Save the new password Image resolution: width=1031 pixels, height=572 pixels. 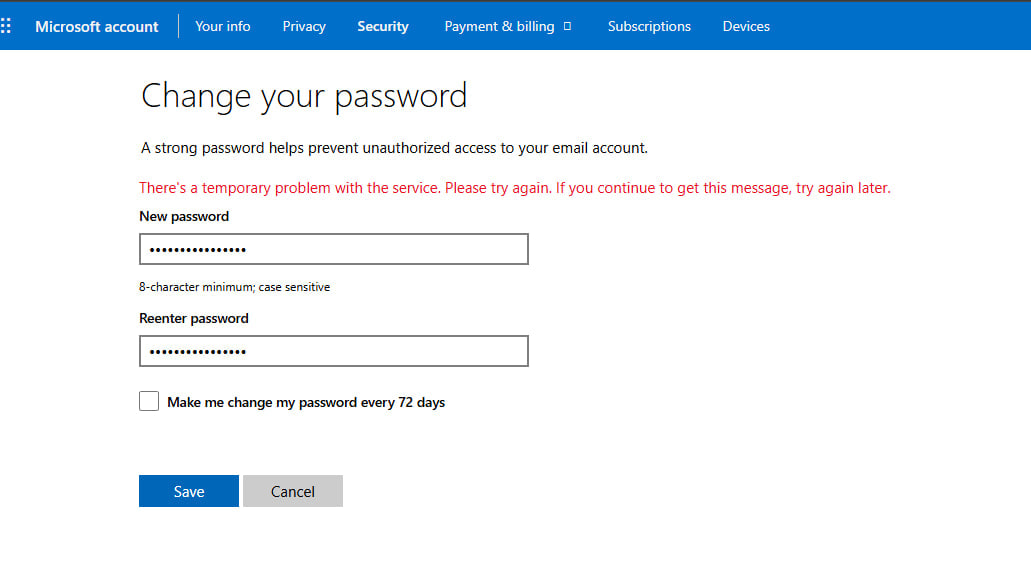click(189, 491)
